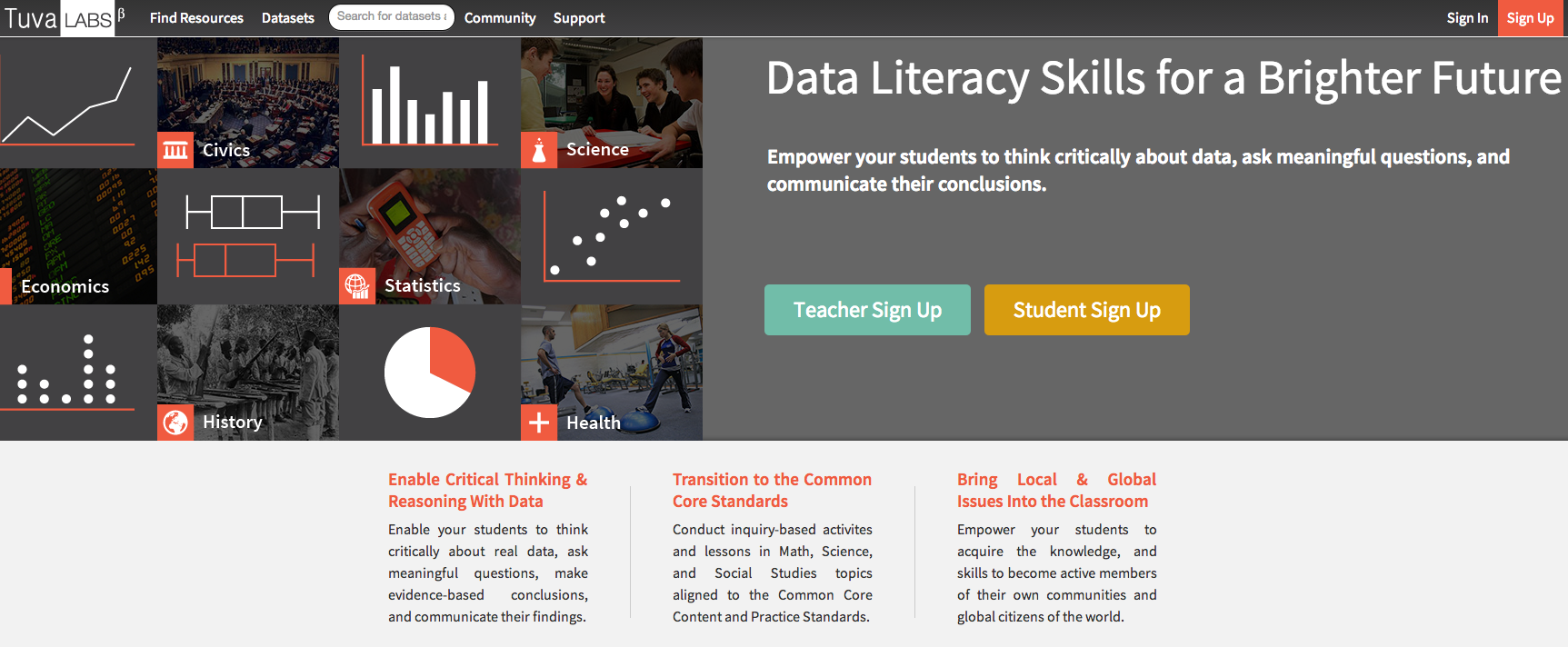Focus the Search for datasets field
1568x647 pixels.
pyautogui.click(x=391, y=17)
